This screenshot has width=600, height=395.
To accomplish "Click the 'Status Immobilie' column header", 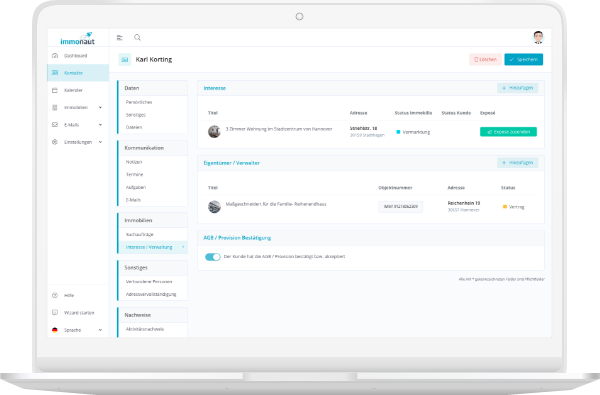I will (413, 113).
